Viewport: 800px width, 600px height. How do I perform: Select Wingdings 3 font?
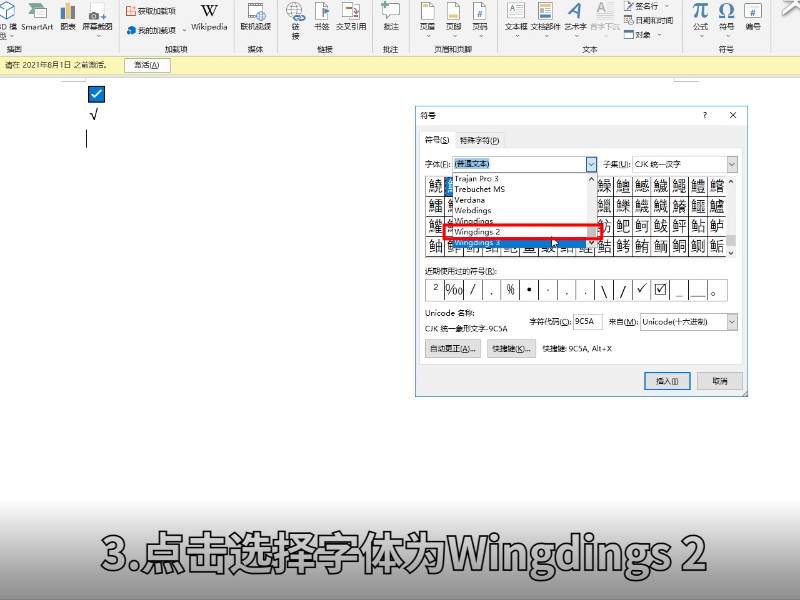point(519,243)
